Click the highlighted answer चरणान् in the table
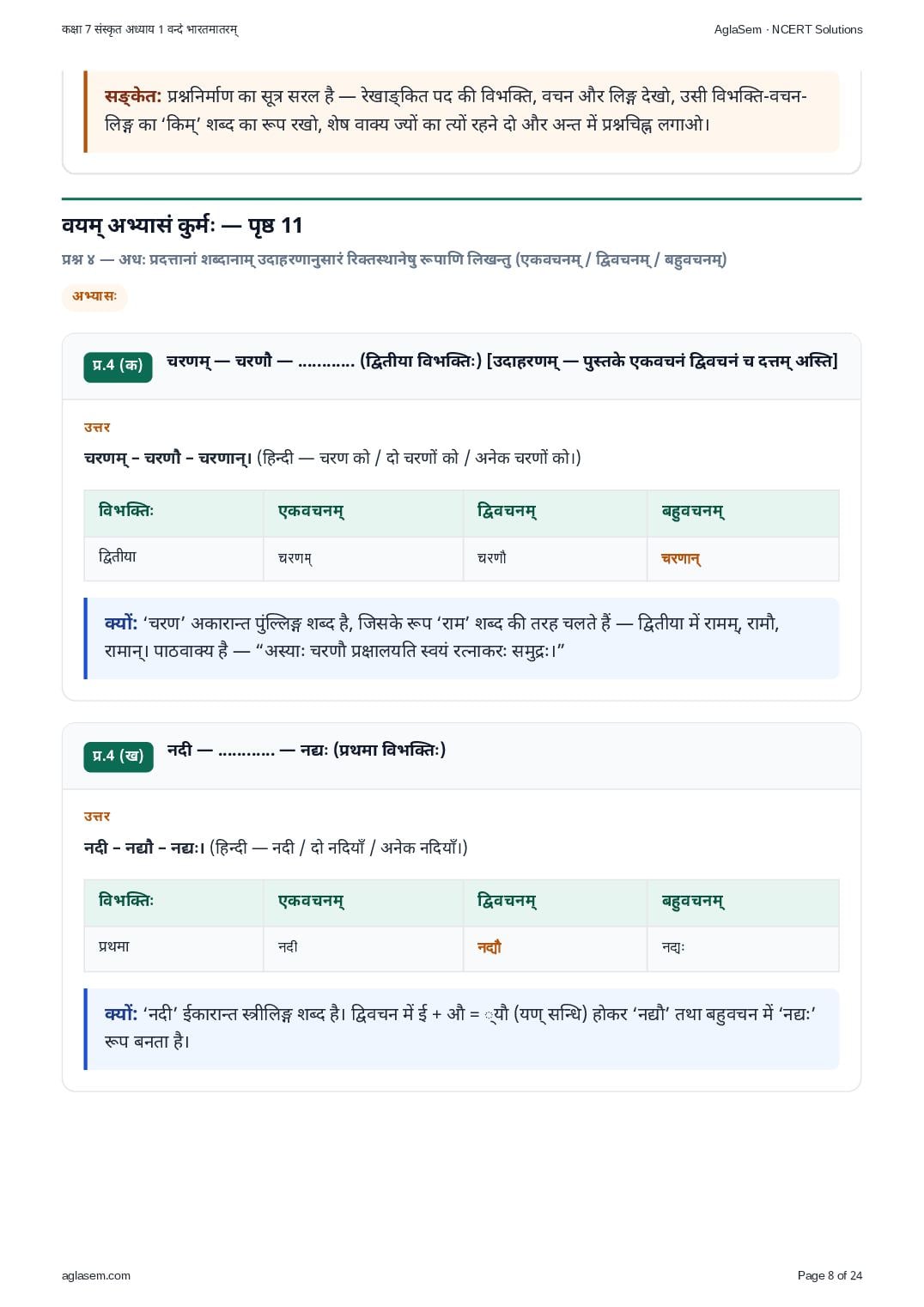Viewport: 924px width, 1307px height. click(x=681, y=559)
